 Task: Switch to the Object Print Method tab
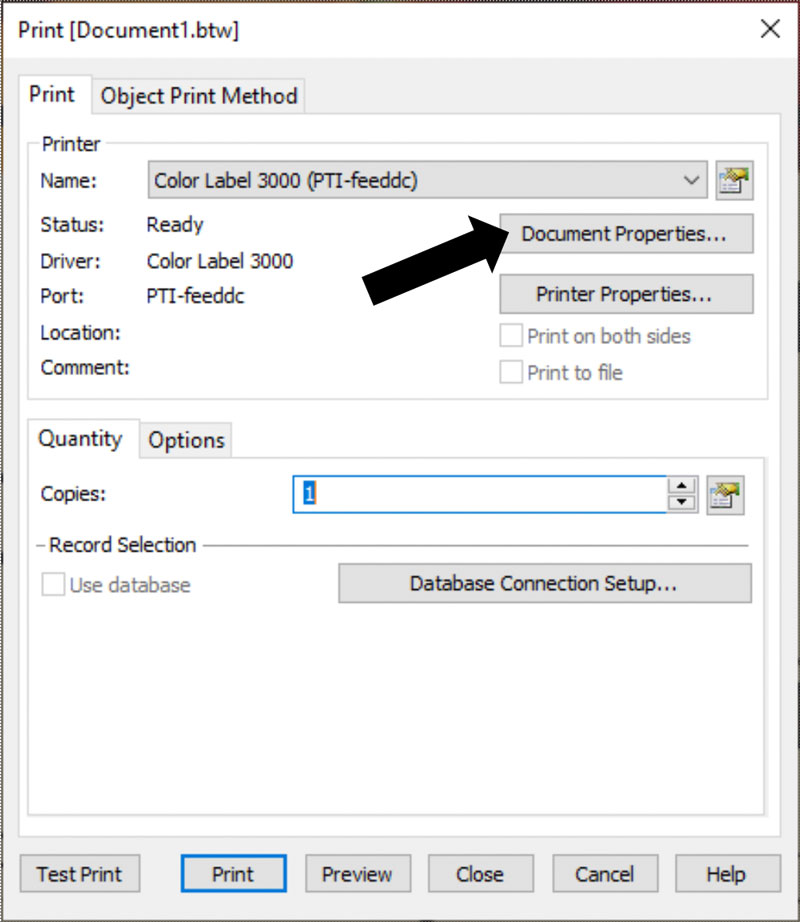click(199, 96)
